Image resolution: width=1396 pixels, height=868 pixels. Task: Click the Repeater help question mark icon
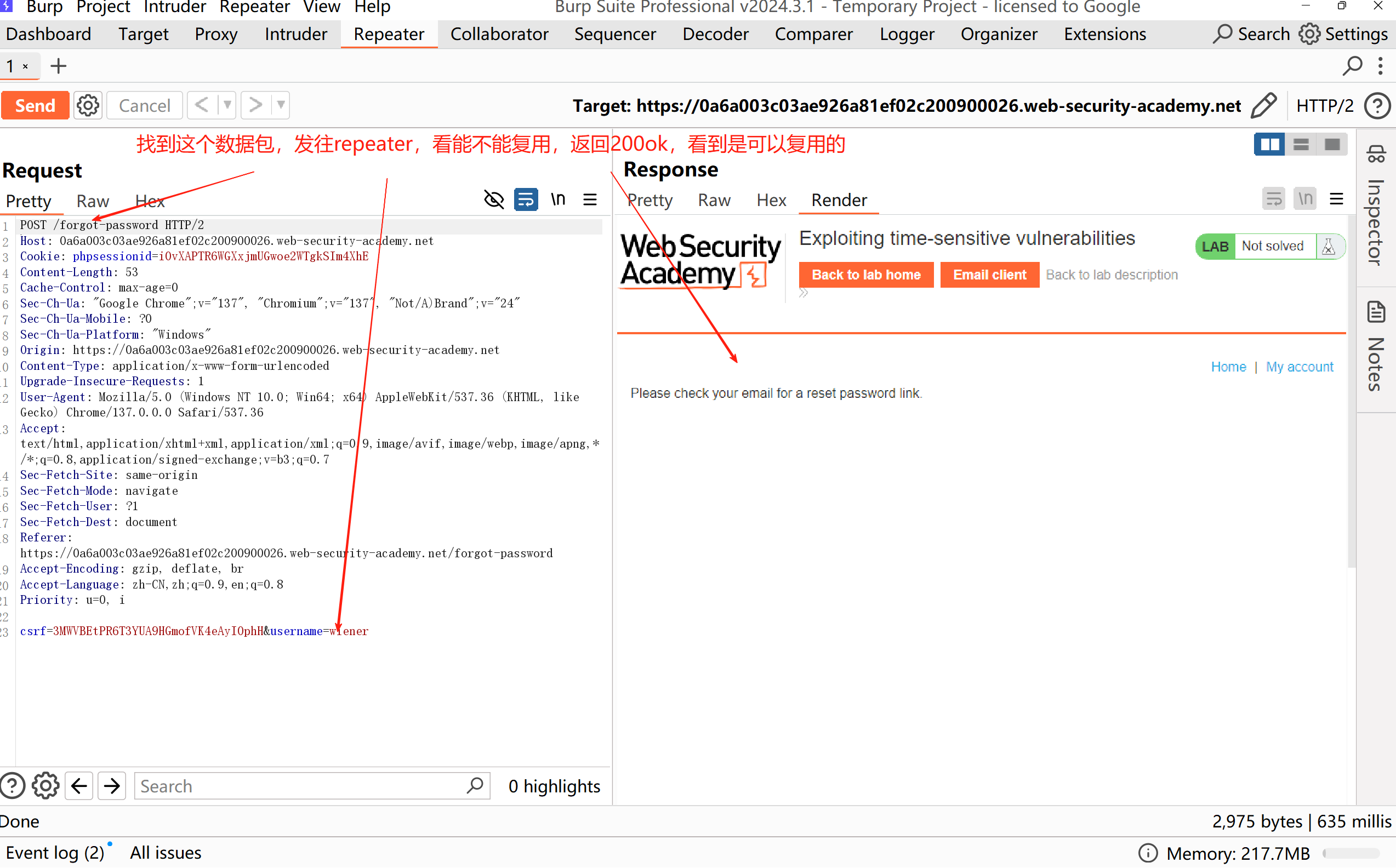pyautogui.click(x=1377, y=106)
